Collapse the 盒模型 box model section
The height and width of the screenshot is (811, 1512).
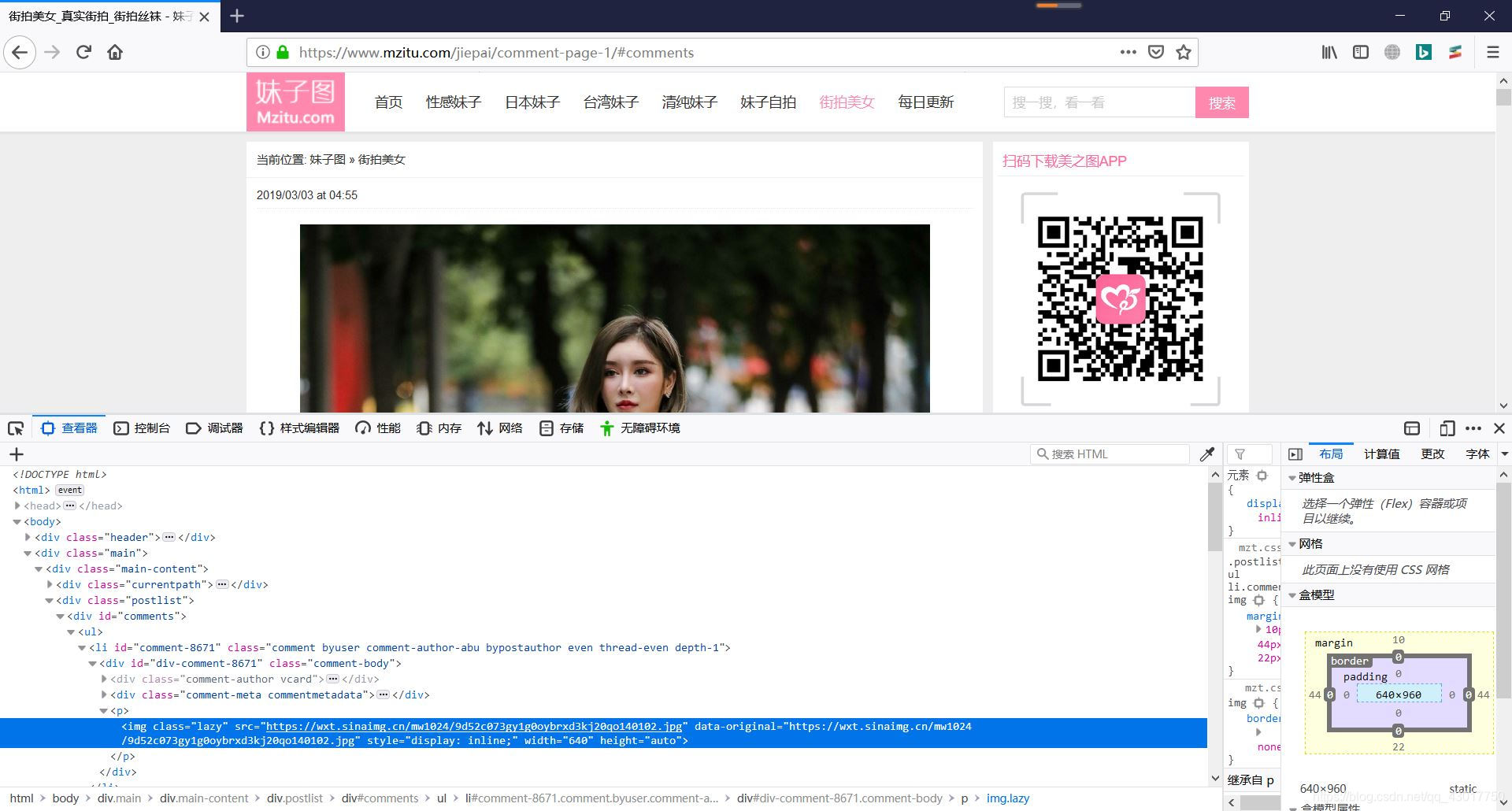click(1292, 595)
